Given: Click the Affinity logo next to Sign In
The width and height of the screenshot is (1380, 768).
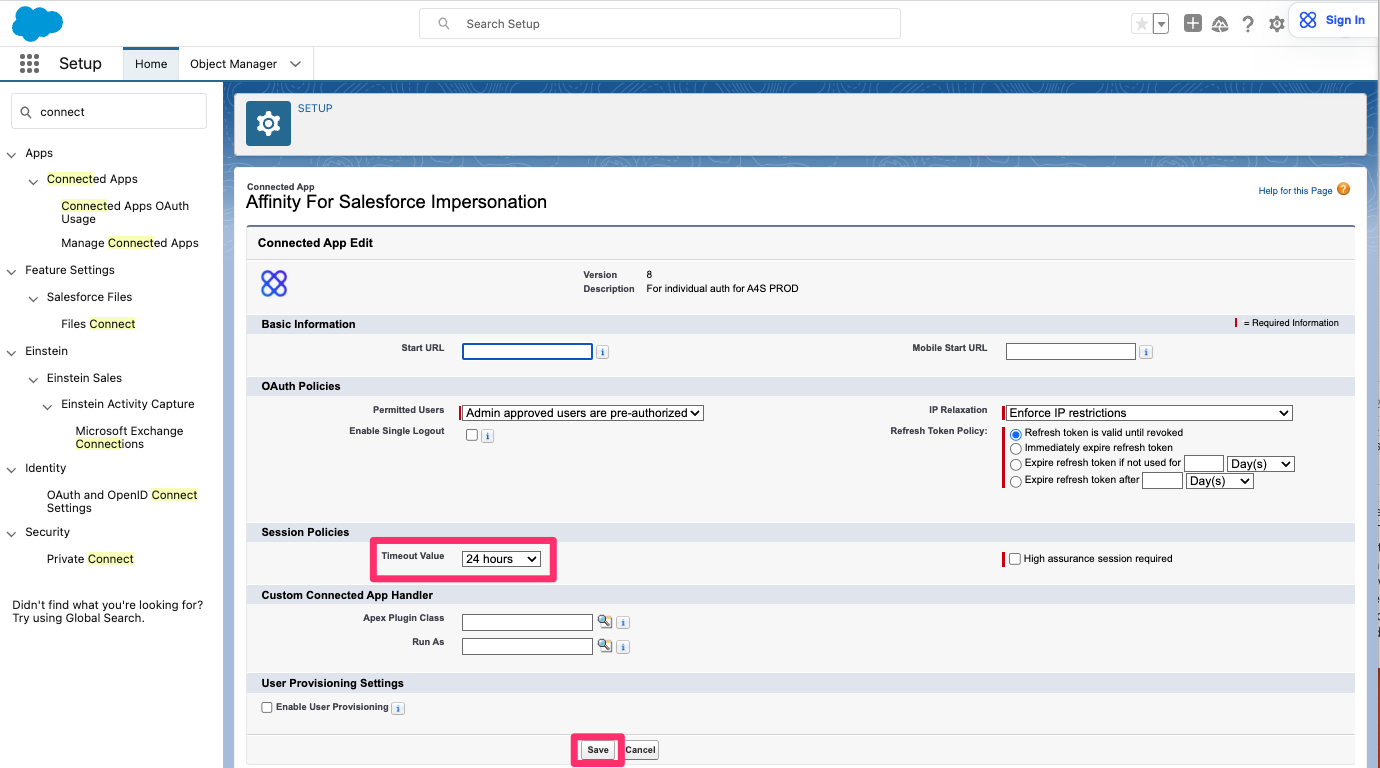Looking at the screenshot, I should click(x=1308, y=20).
